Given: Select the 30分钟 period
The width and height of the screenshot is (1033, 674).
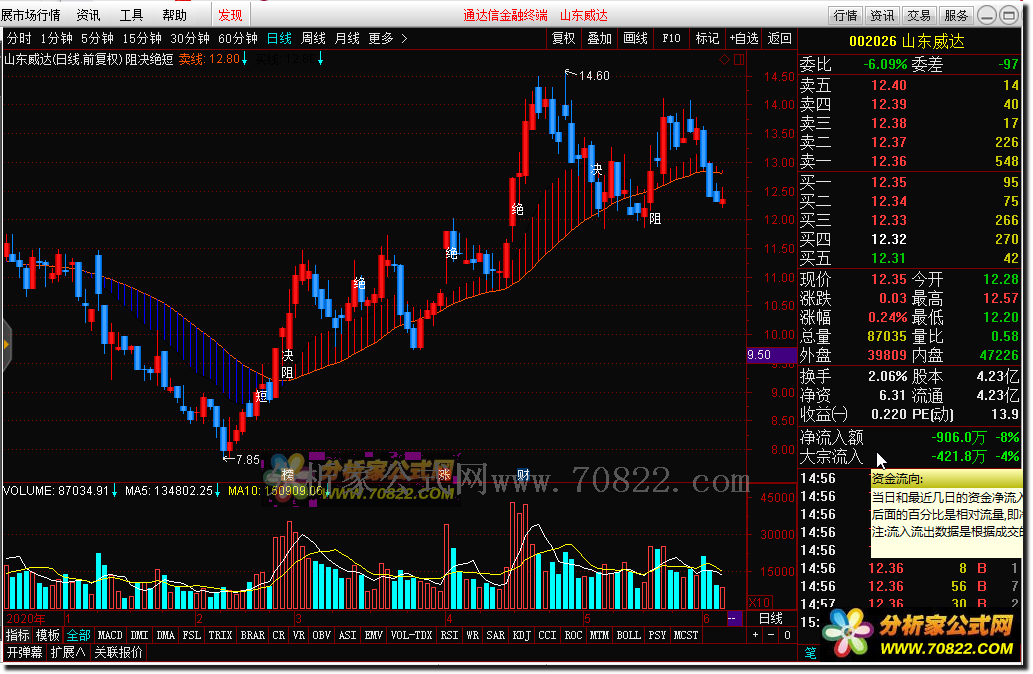Looking at the screenshot, I should coord(190,39).
